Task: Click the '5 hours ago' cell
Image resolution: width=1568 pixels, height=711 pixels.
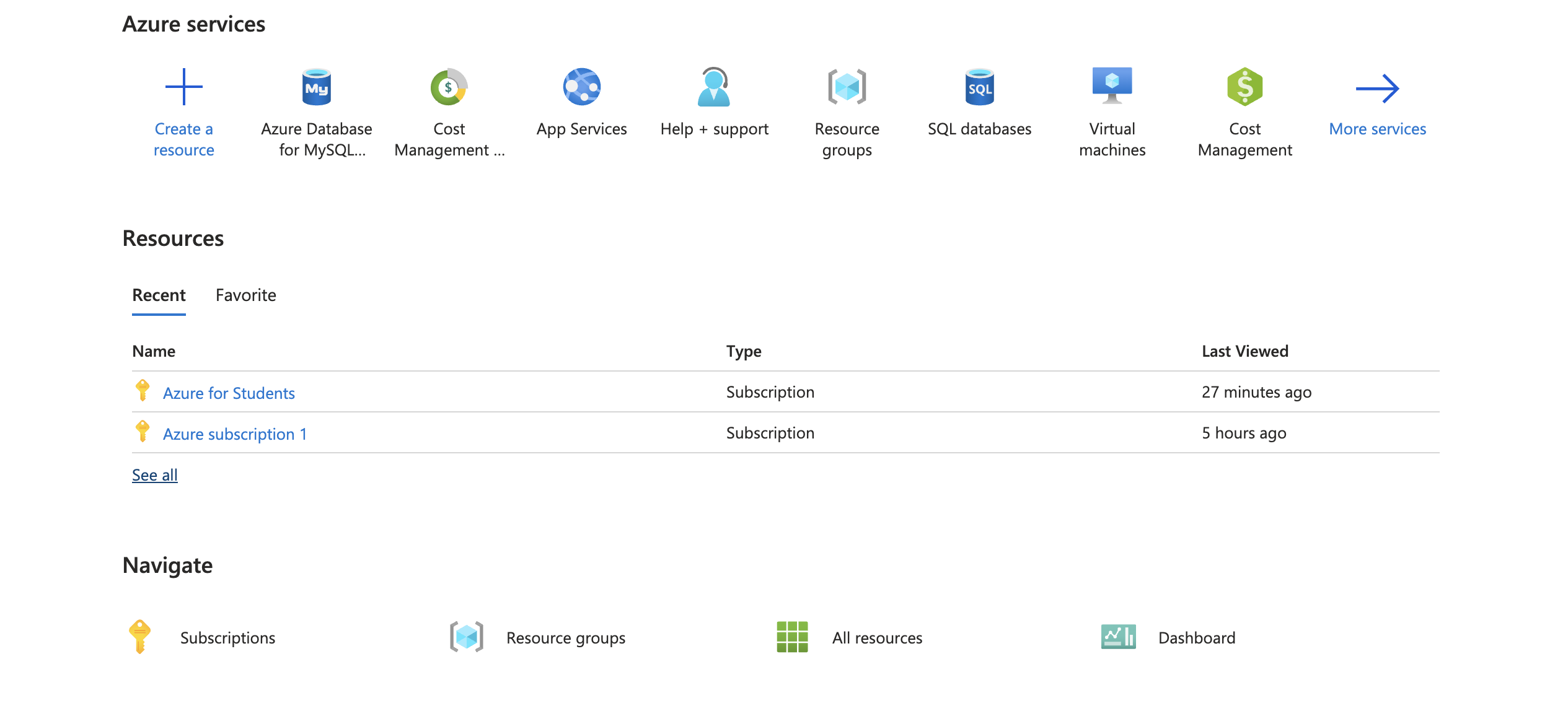Action: point(1244,433)
